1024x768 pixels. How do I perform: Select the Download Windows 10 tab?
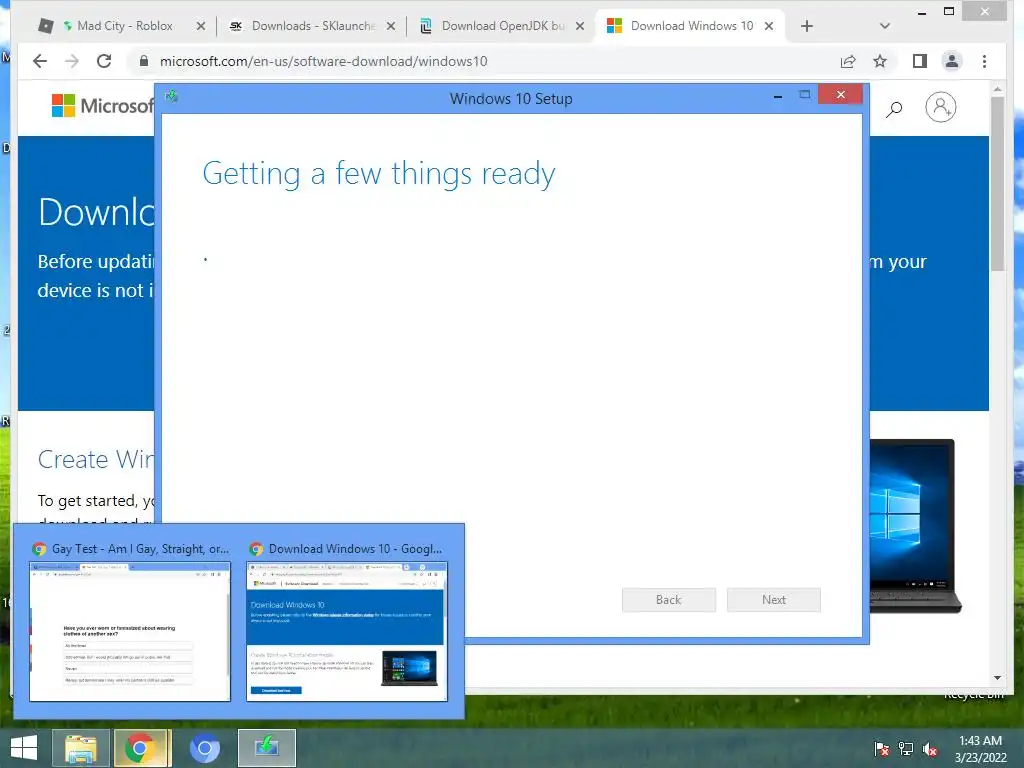pos(691,26)
